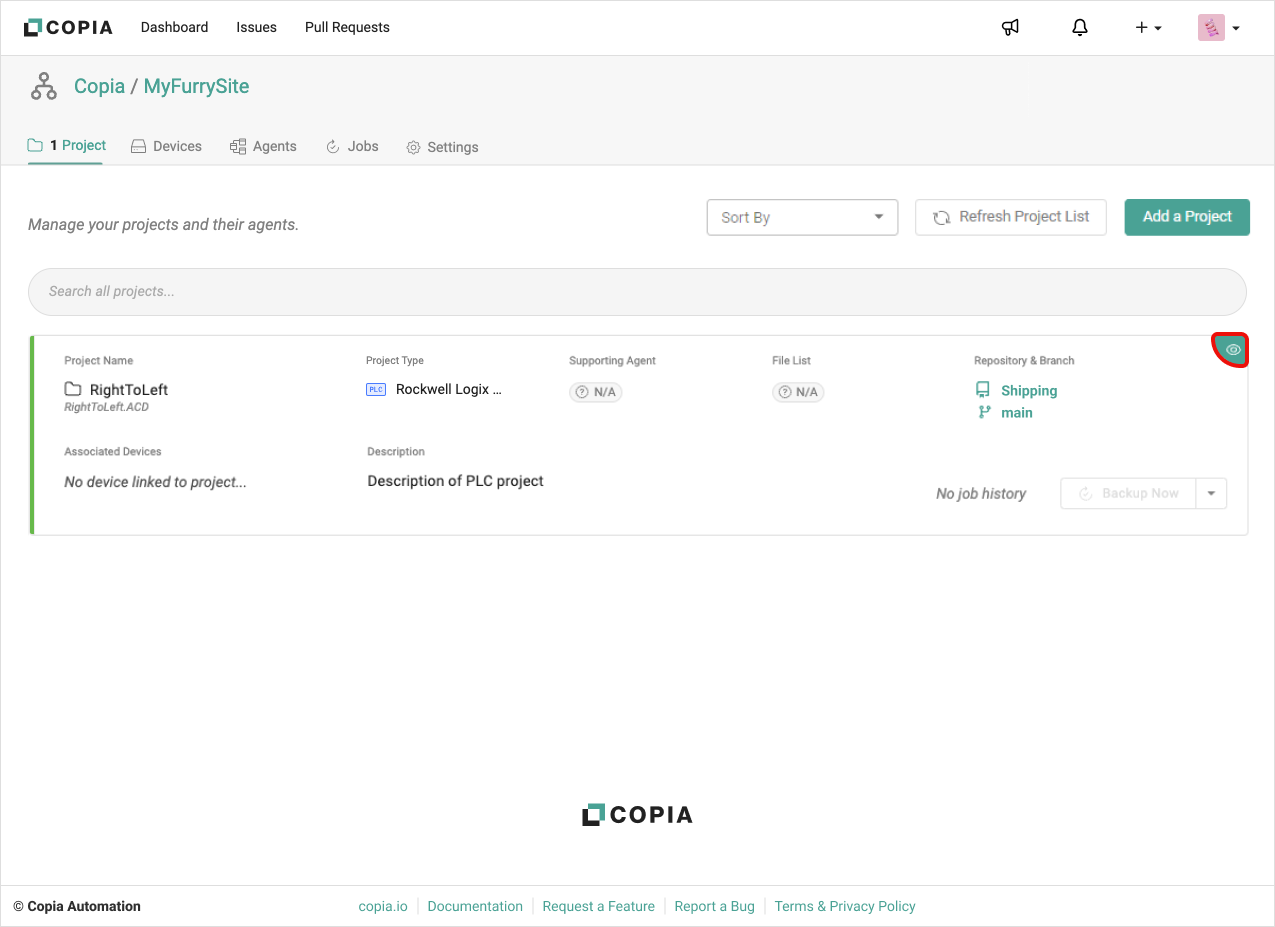Screen dimensions: 1275x927
Task: Click the Copia logo in header
Action: click(68, 27)
